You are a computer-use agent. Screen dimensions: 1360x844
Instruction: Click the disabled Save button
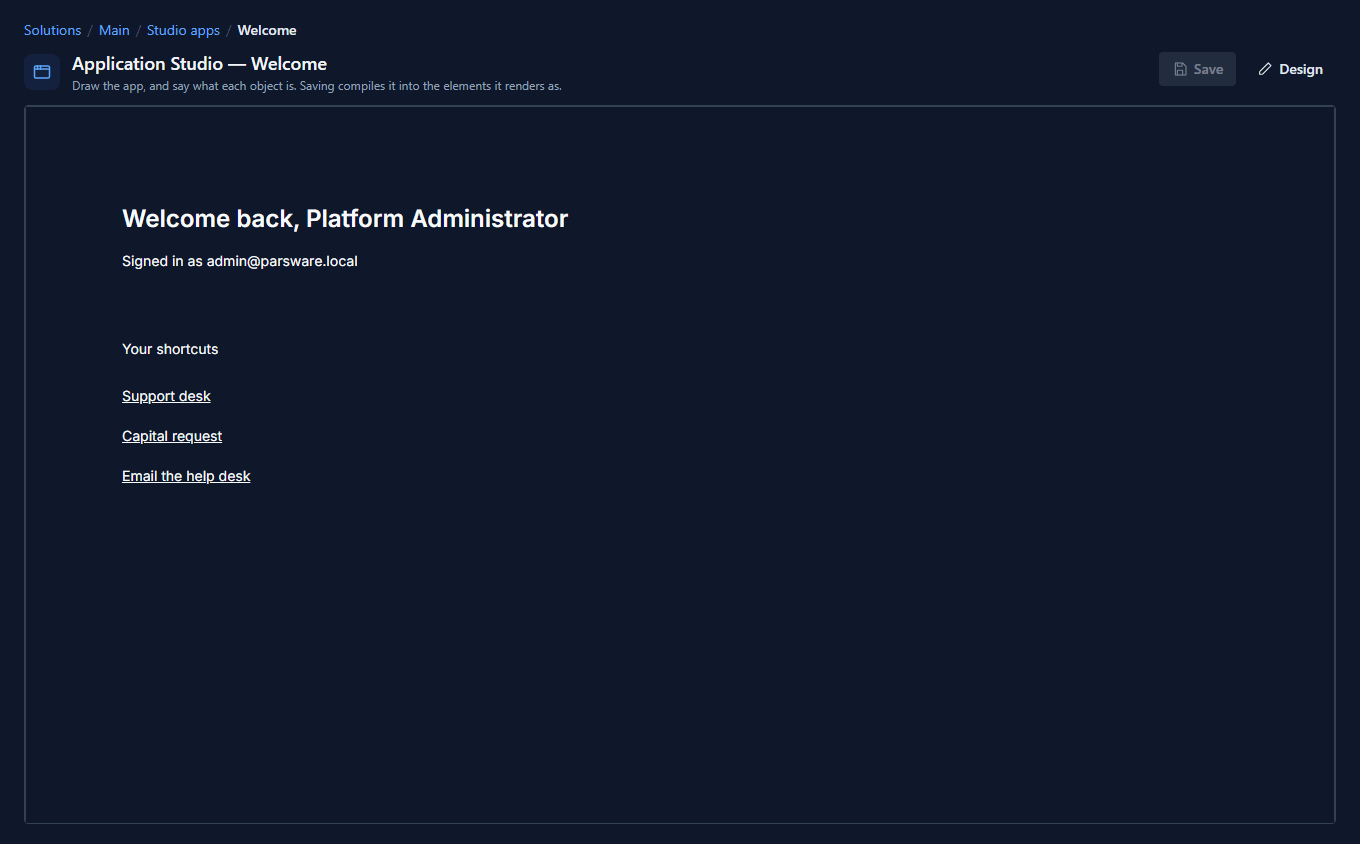[1197, 69]
